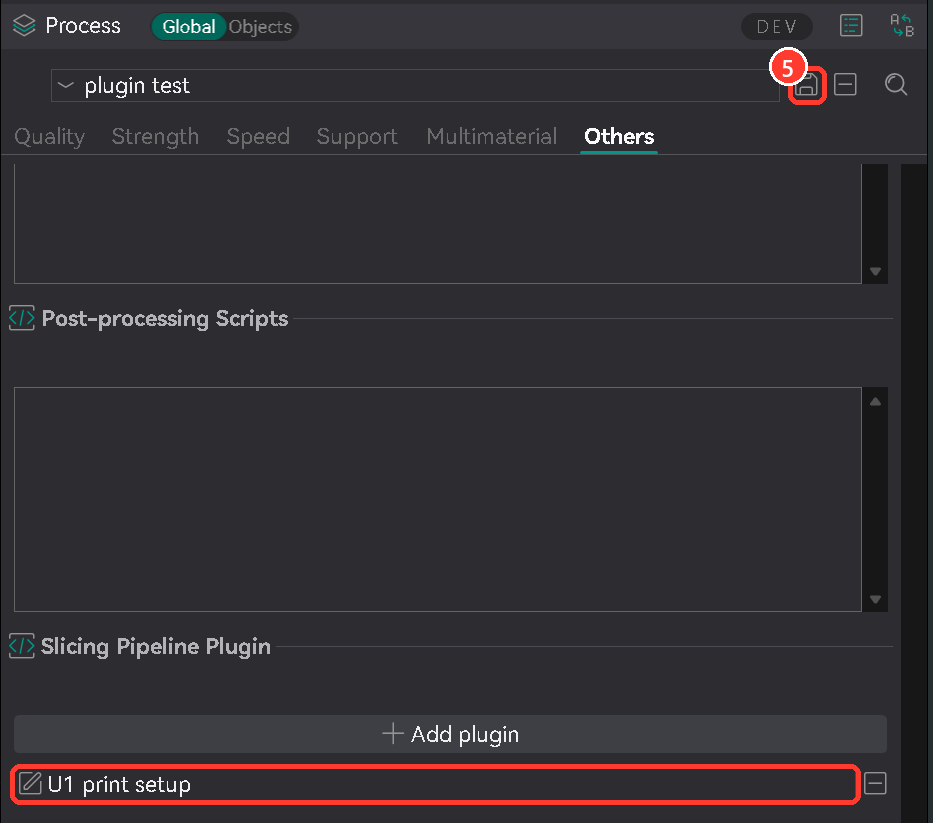Click the Slicing Pipeline Plugin heading

click(156, 647)
